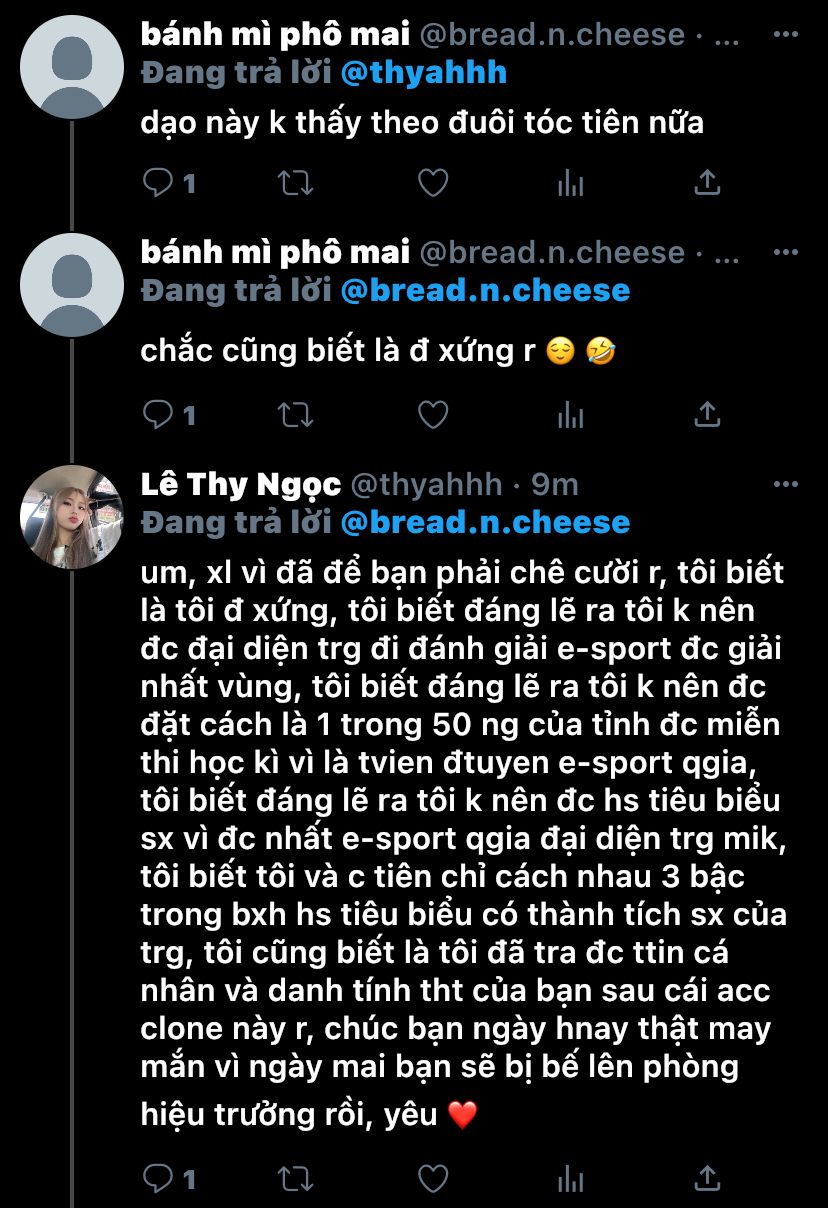Open more options for the second tweet

tap(787, 253)
